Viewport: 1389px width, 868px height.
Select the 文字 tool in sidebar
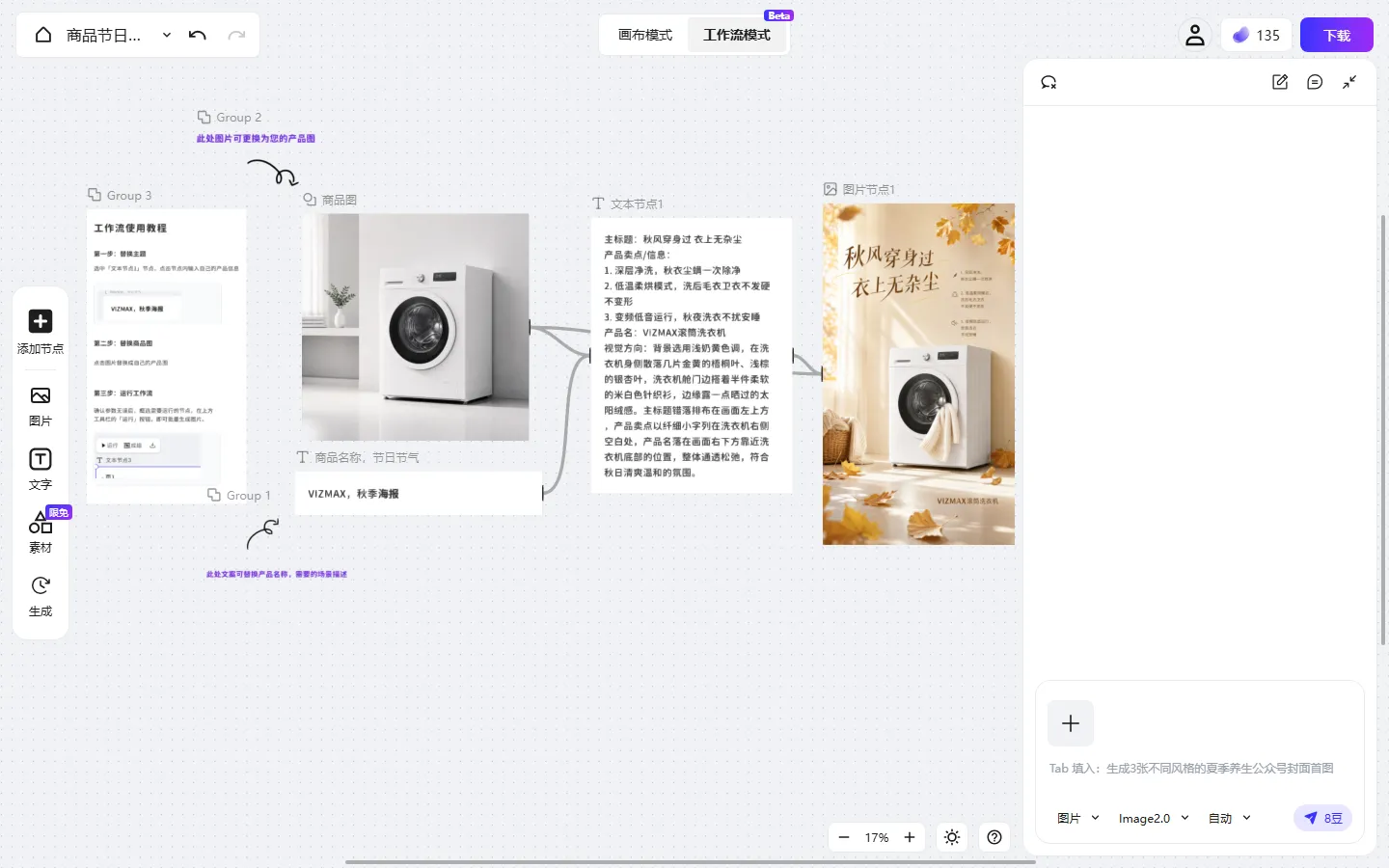[41, 470]
